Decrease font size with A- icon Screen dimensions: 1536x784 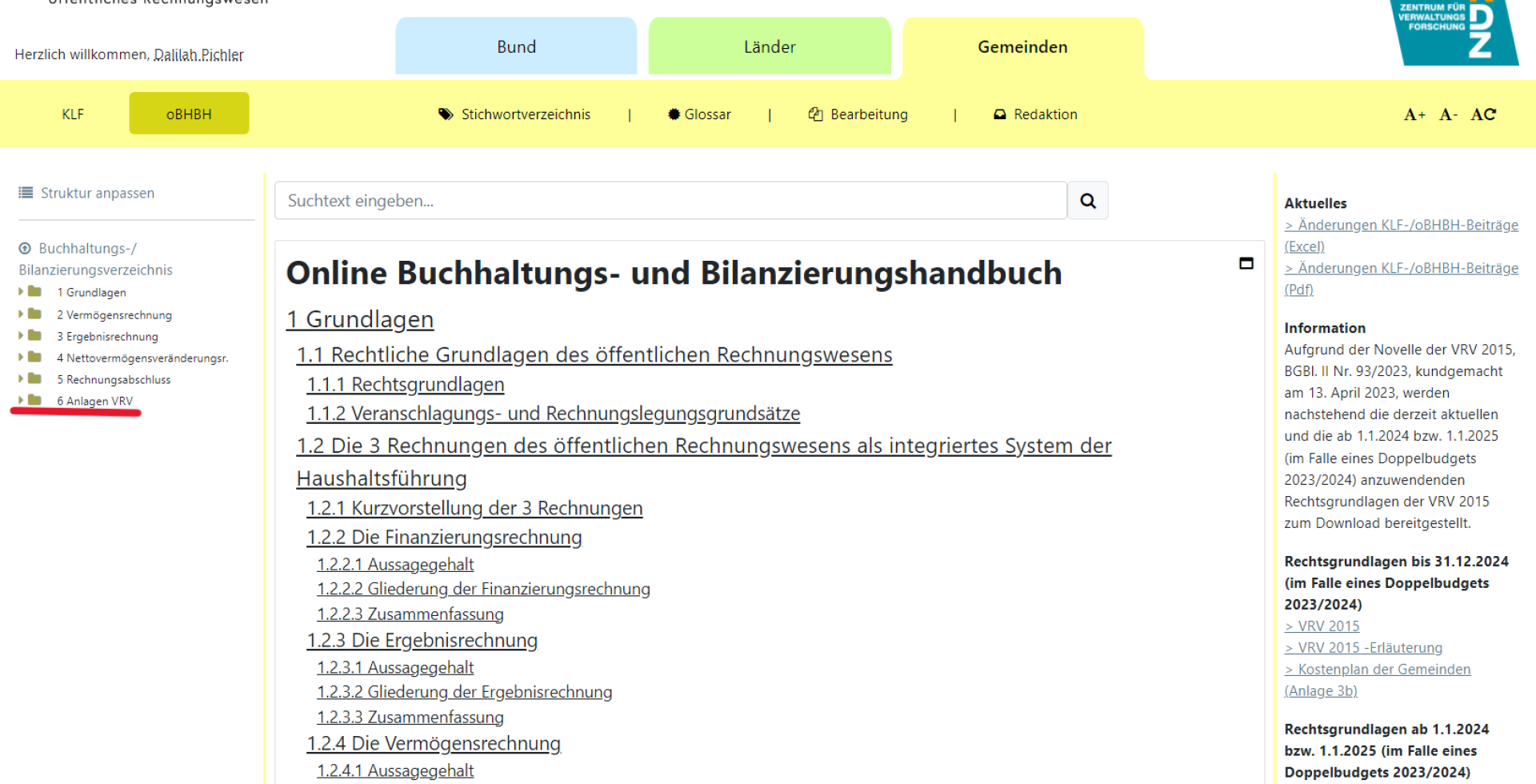[1447, 114]
